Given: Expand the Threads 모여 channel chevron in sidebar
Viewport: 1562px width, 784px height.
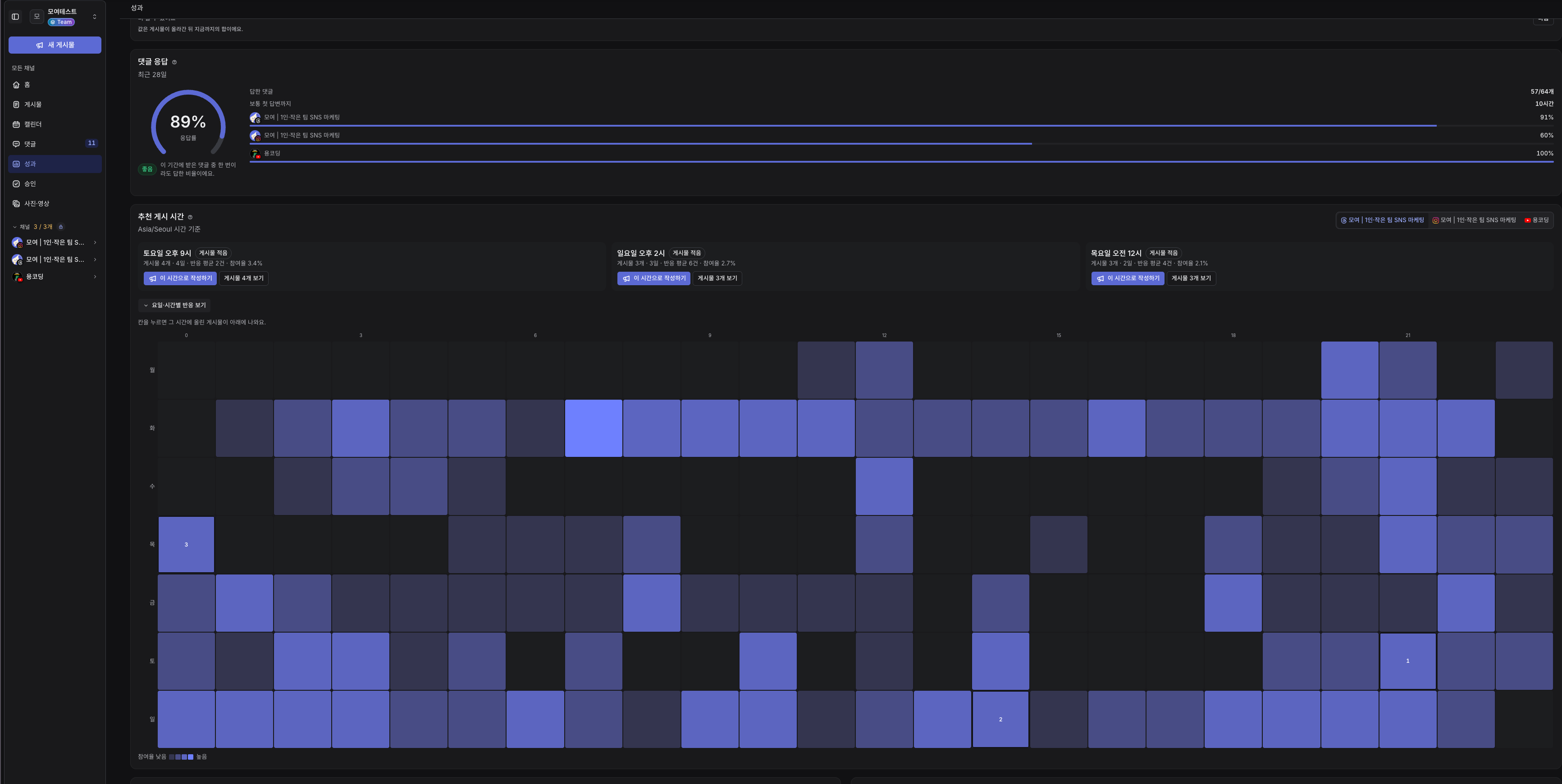Looking at the screenshot, I should point(95,260).
